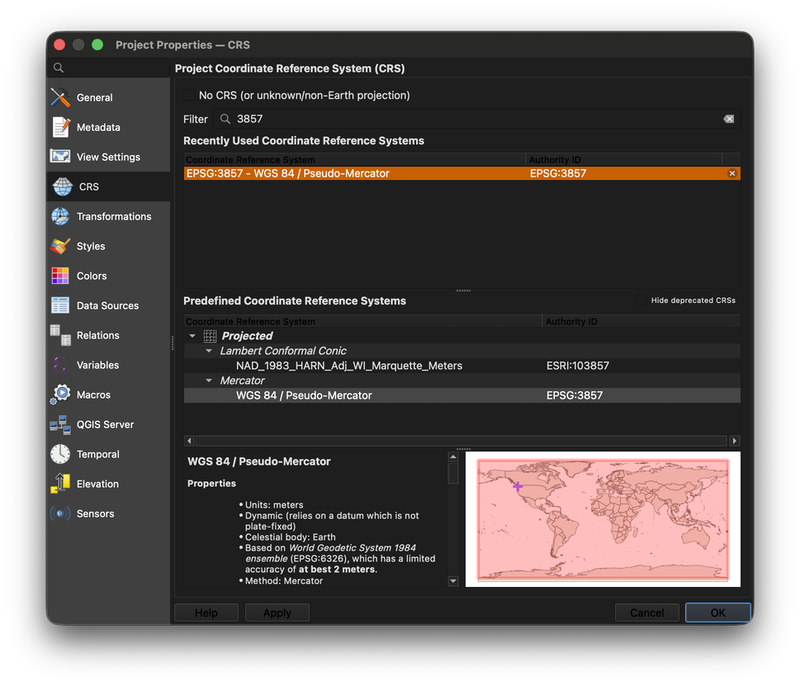Open the Sensors icon
The image size is (800, 686).
click(60, 513)
